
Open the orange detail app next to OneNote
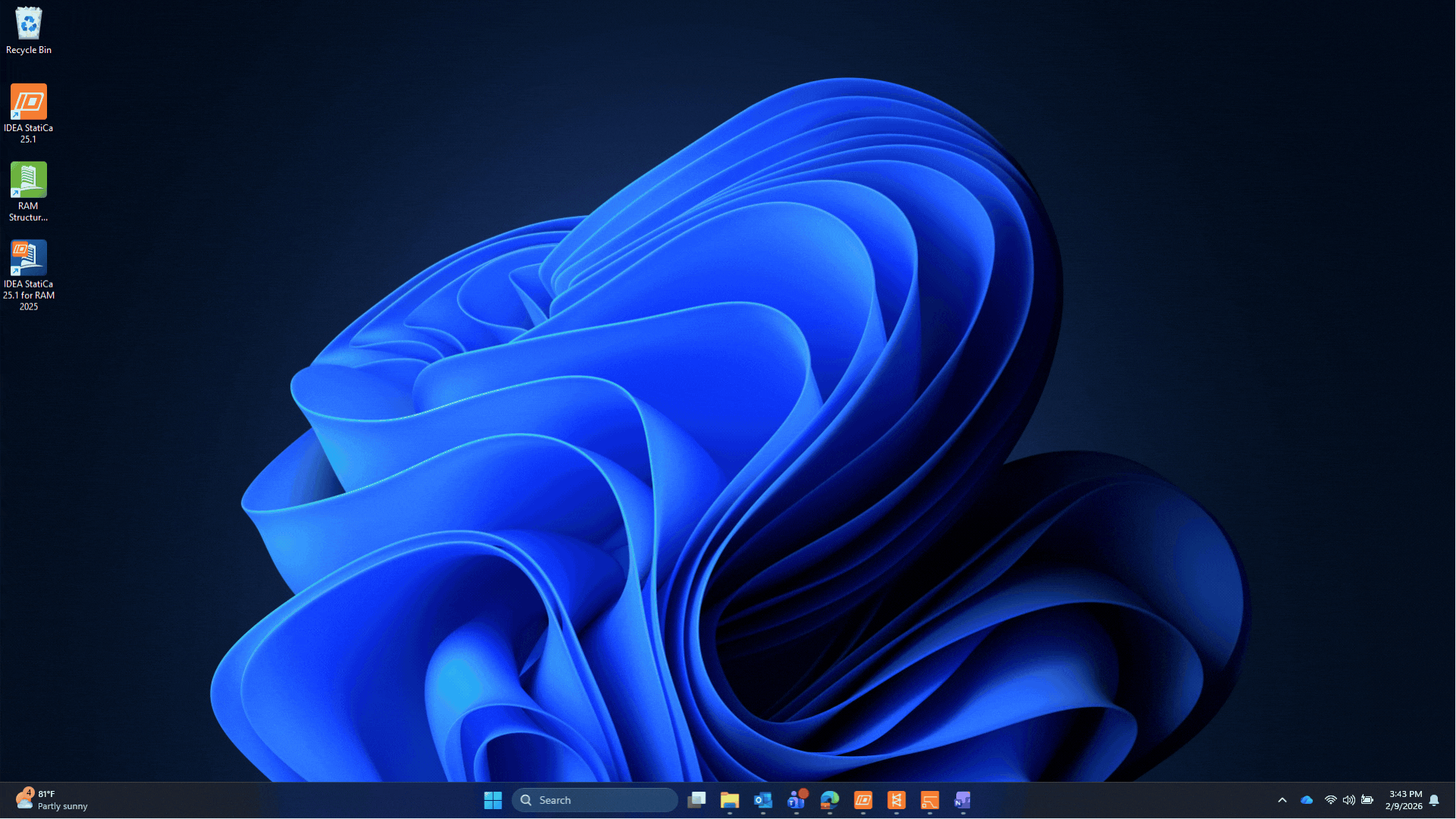click(x=930, y=800)
